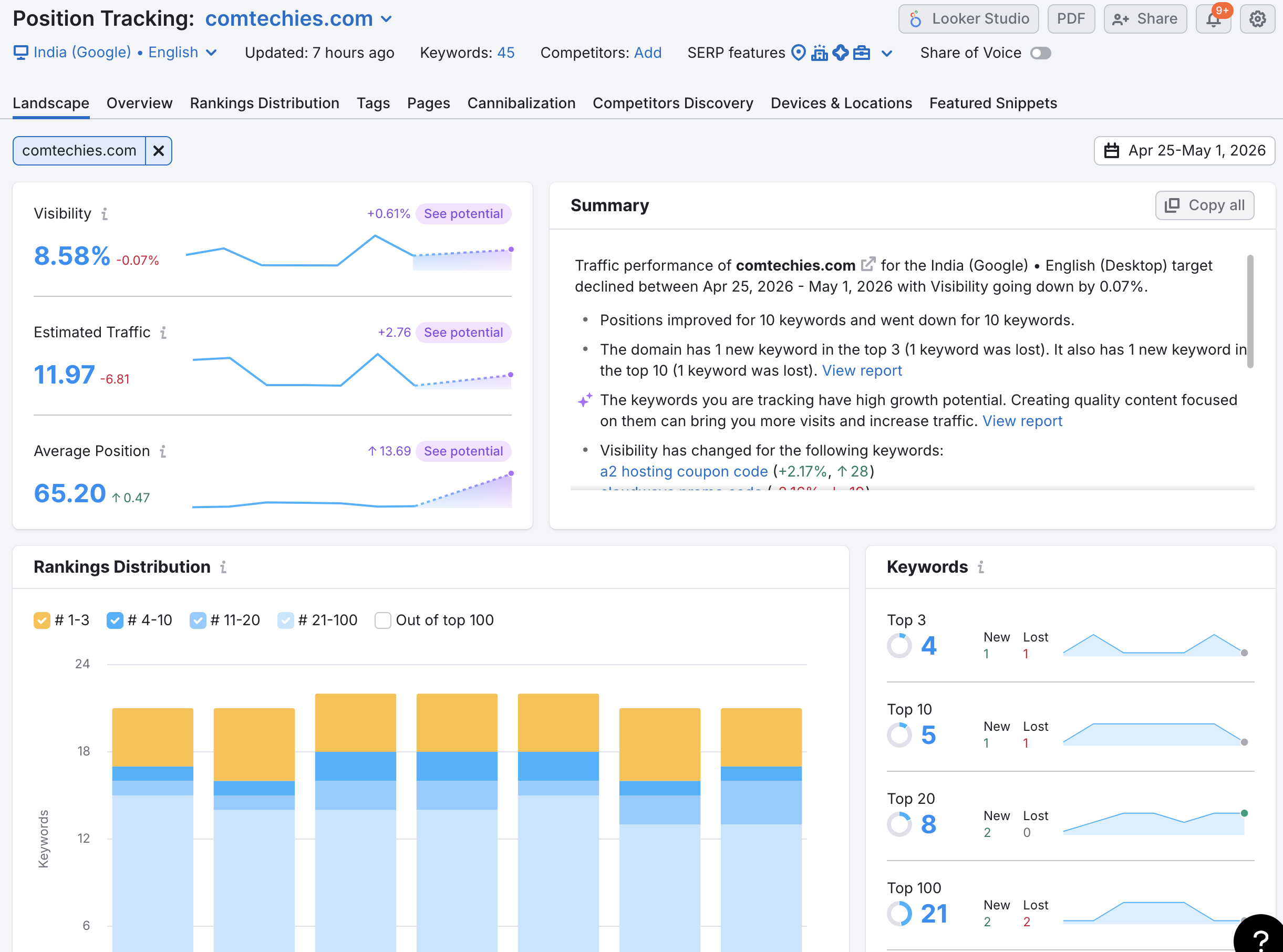Click the desktop device icon beside India

[x=20, y=53]
